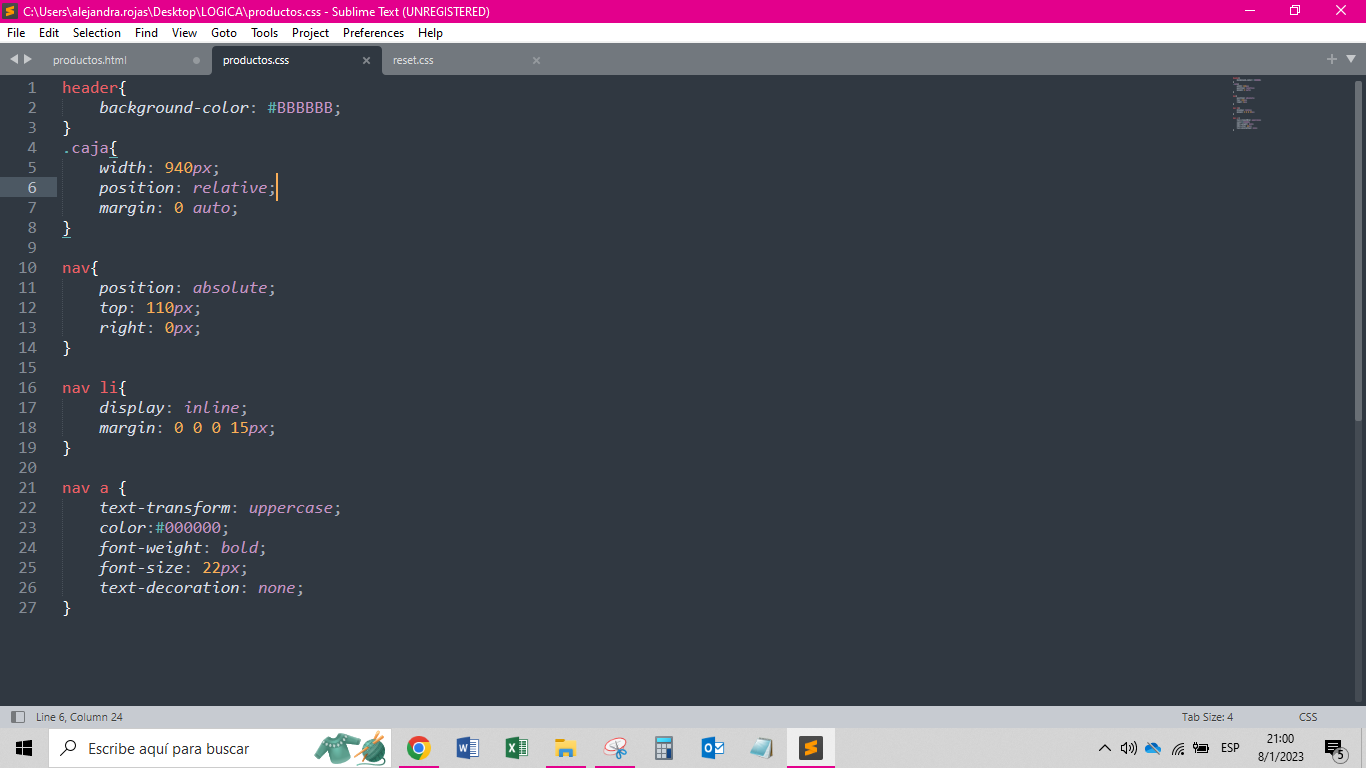Show hidden system tray icons
The height and width of the screenshot is (768, 1366).
pos(1104,748)
